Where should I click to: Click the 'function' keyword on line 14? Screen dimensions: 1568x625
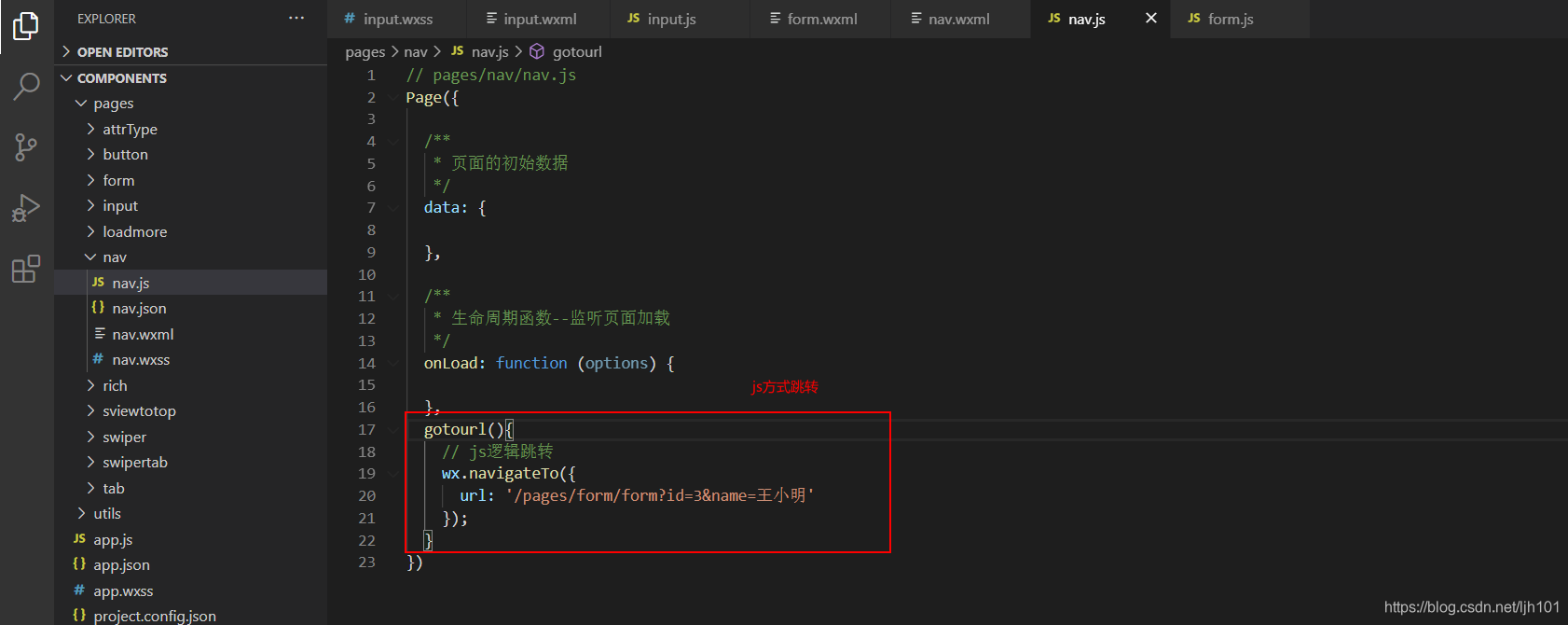pos(531,364)
